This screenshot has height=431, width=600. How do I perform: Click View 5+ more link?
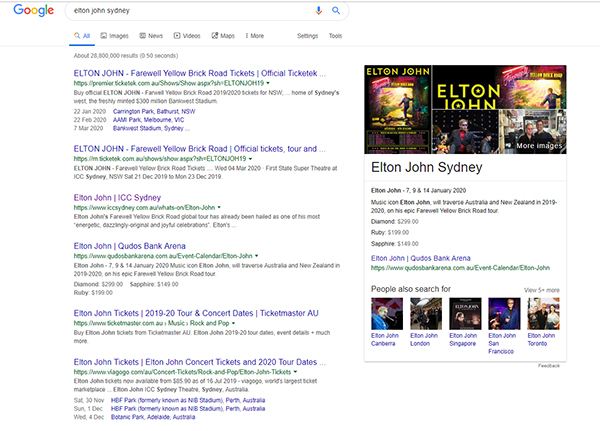point(541,290)
